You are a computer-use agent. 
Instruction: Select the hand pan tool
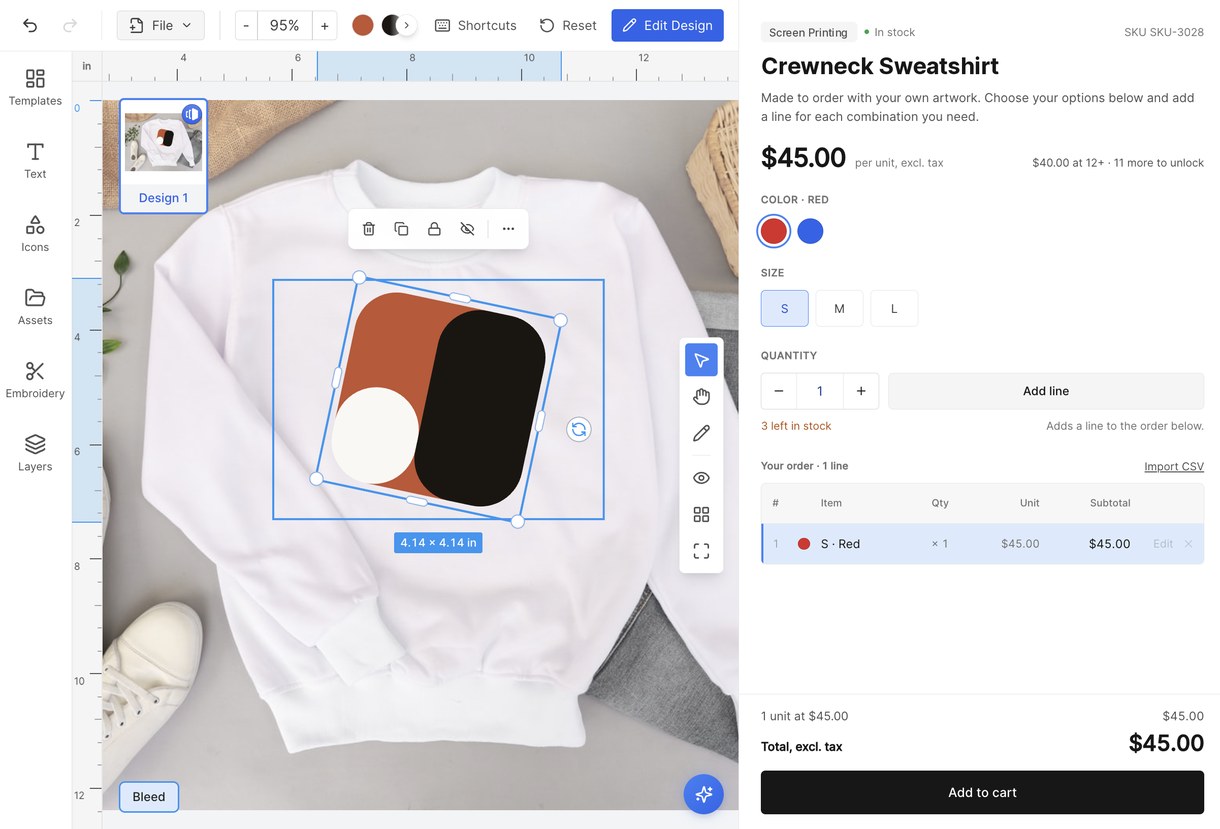[701, 397]
